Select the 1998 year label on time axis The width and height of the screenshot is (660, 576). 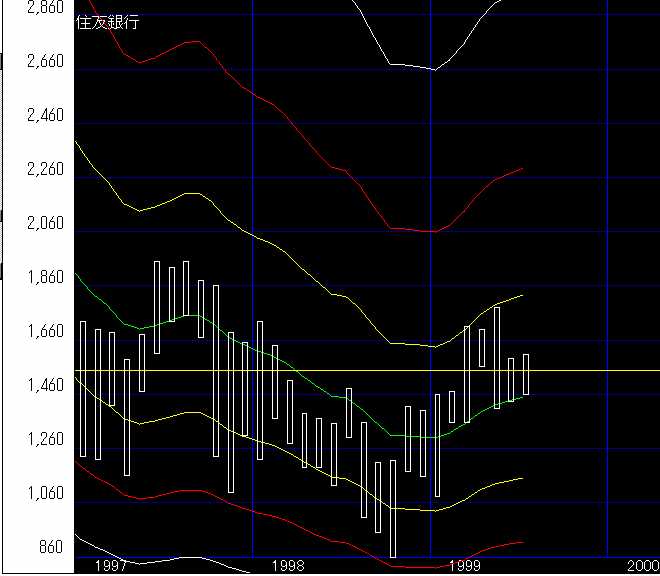pos(287,566)
